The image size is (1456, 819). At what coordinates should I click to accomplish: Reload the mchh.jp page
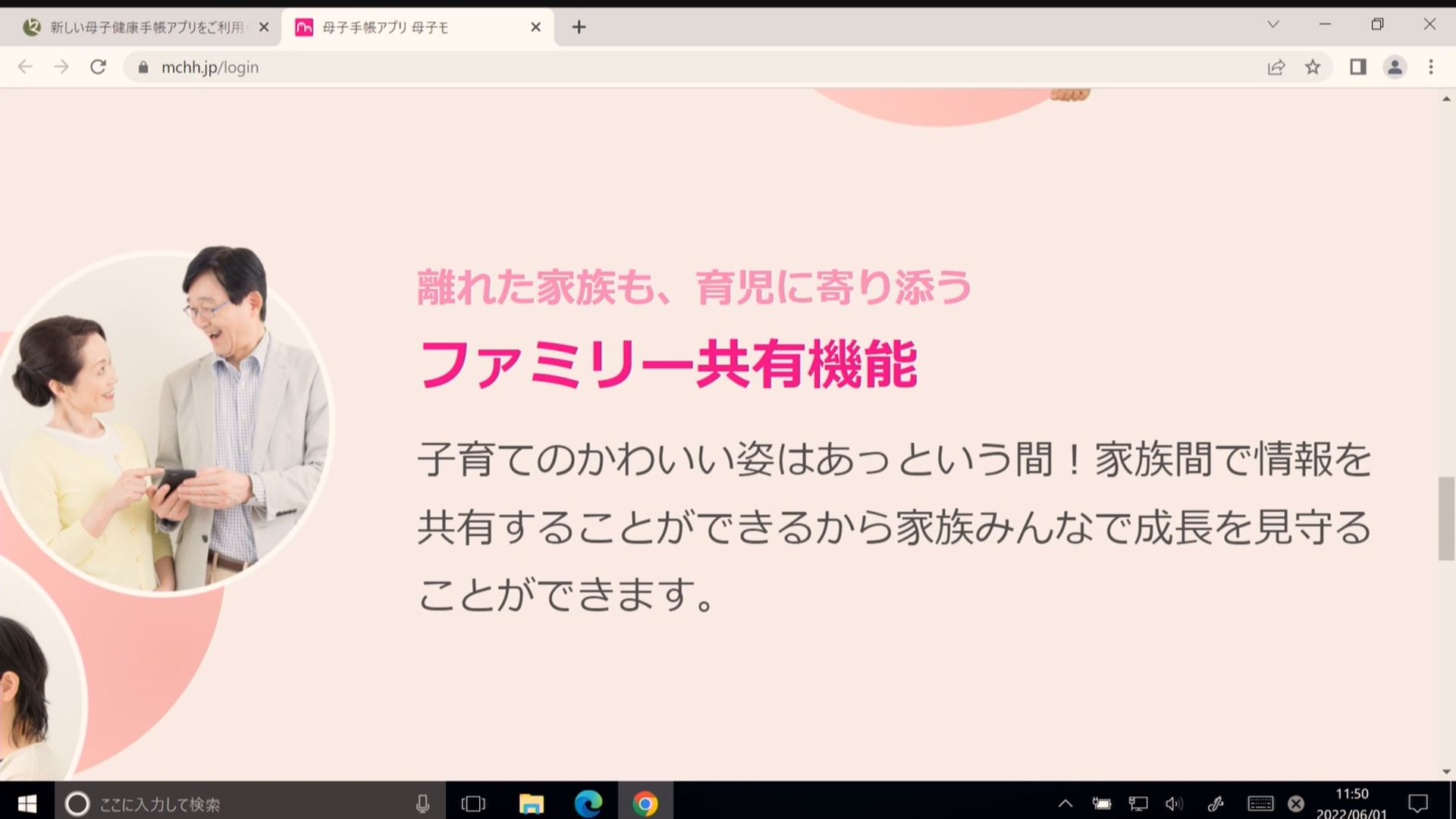98,67
